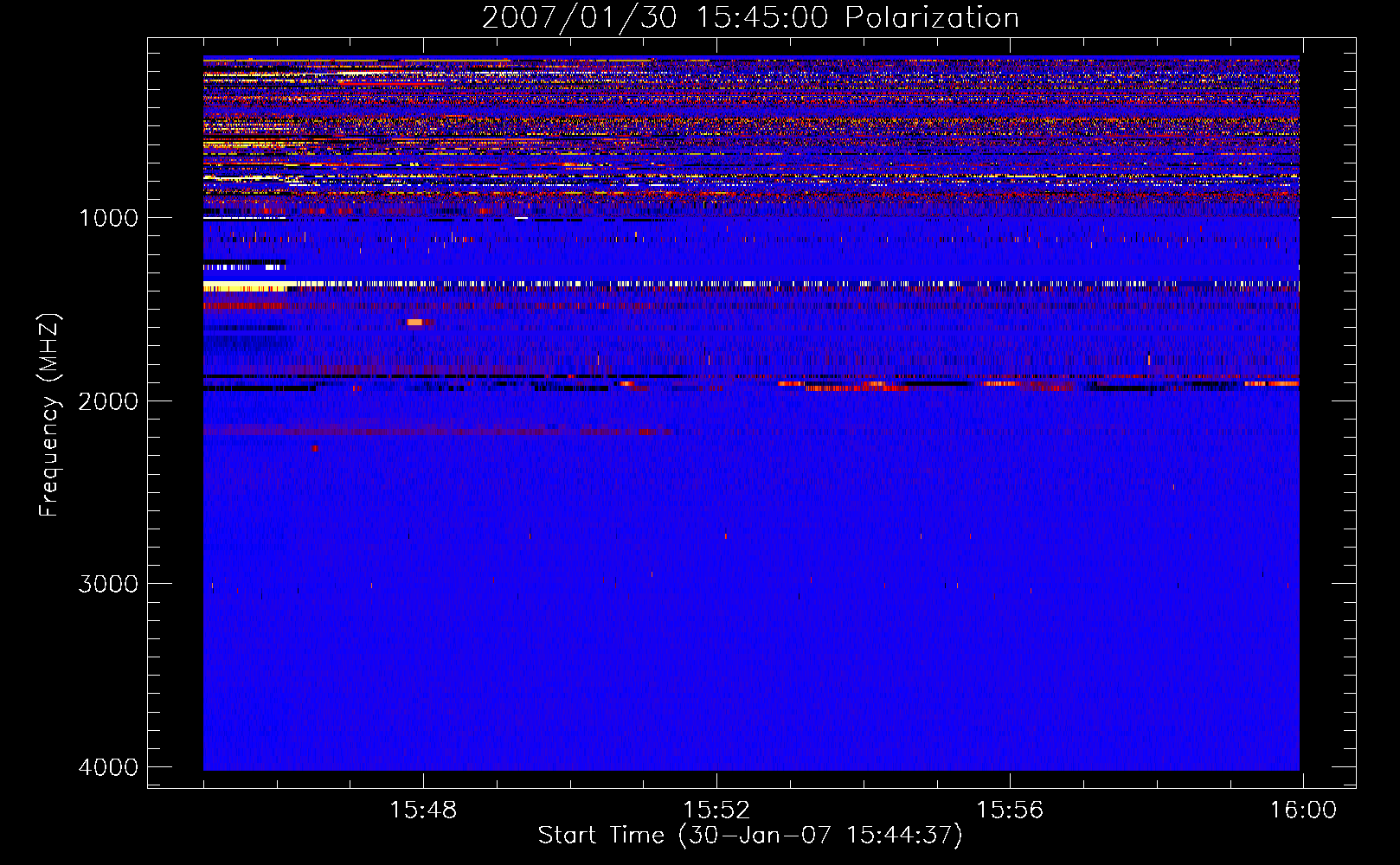Click the "3000" frequency tick label
This screenshot has width=1400, height=865.
[108, 584]
